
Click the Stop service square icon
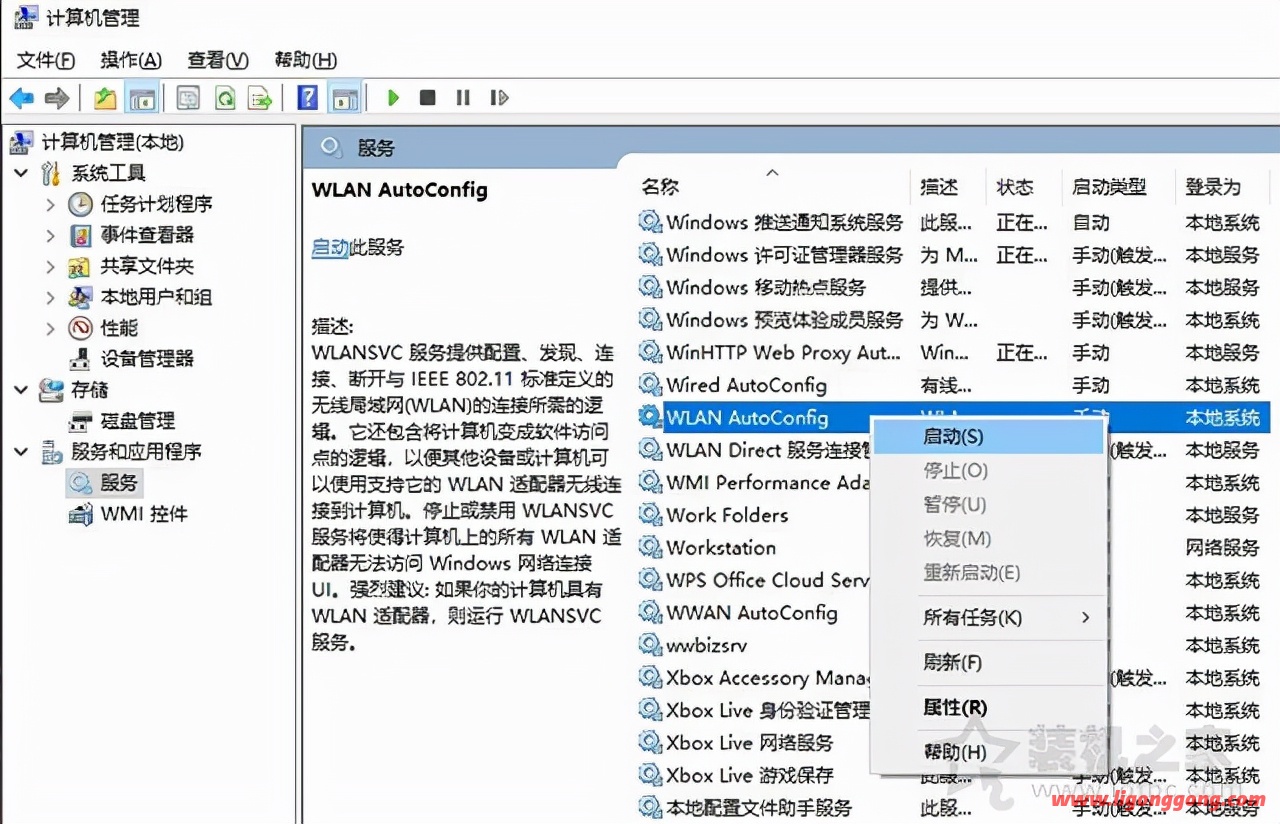pyautogui.click(x=428, y=98)
